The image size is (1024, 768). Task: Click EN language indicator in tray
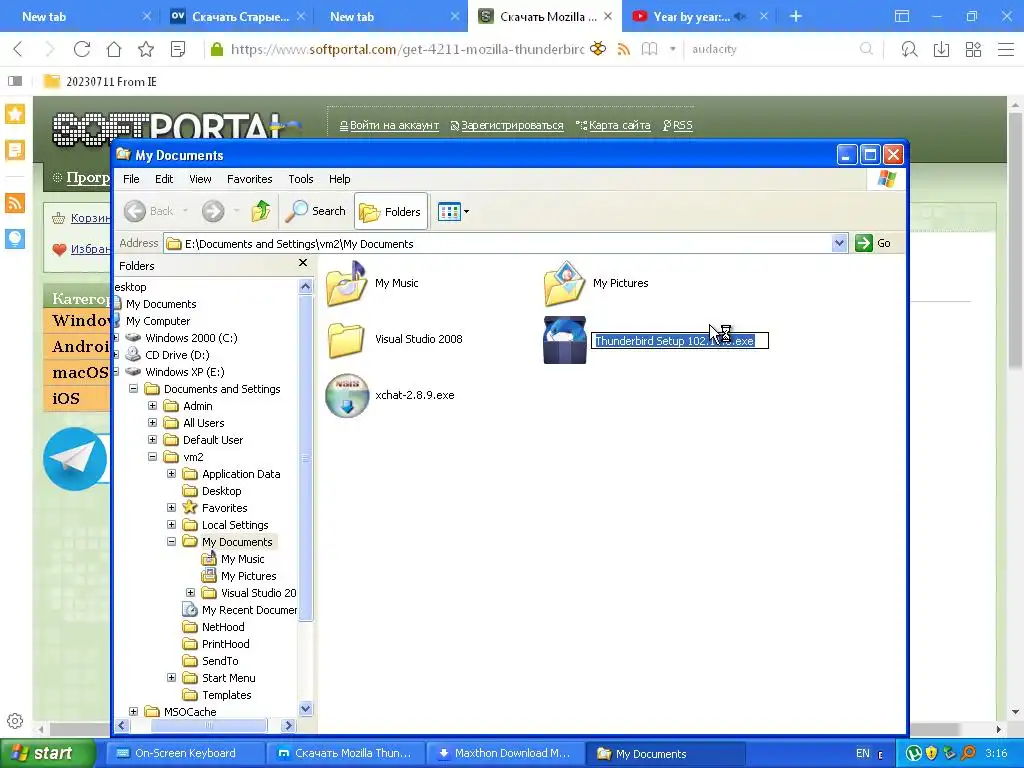863,753
